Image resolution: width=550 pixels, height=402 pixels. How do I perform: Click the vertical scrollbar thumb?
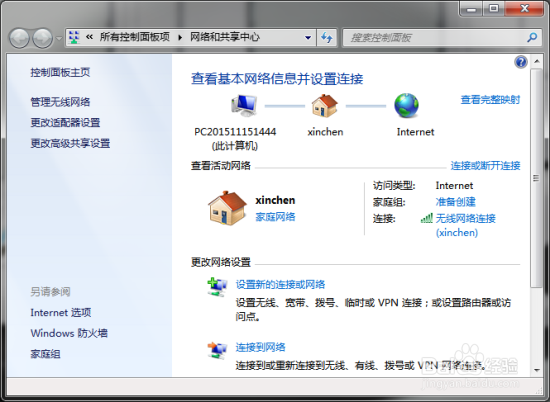click(x=536, y=178)
